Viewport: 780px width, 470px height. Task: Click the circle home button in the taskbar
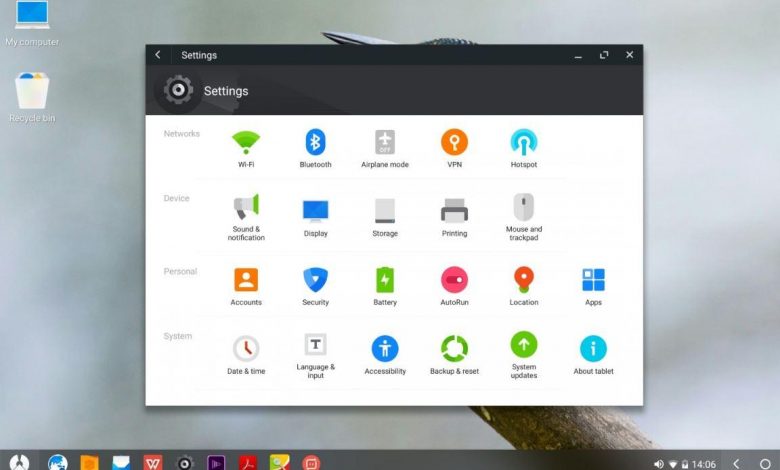pos(765,464)
